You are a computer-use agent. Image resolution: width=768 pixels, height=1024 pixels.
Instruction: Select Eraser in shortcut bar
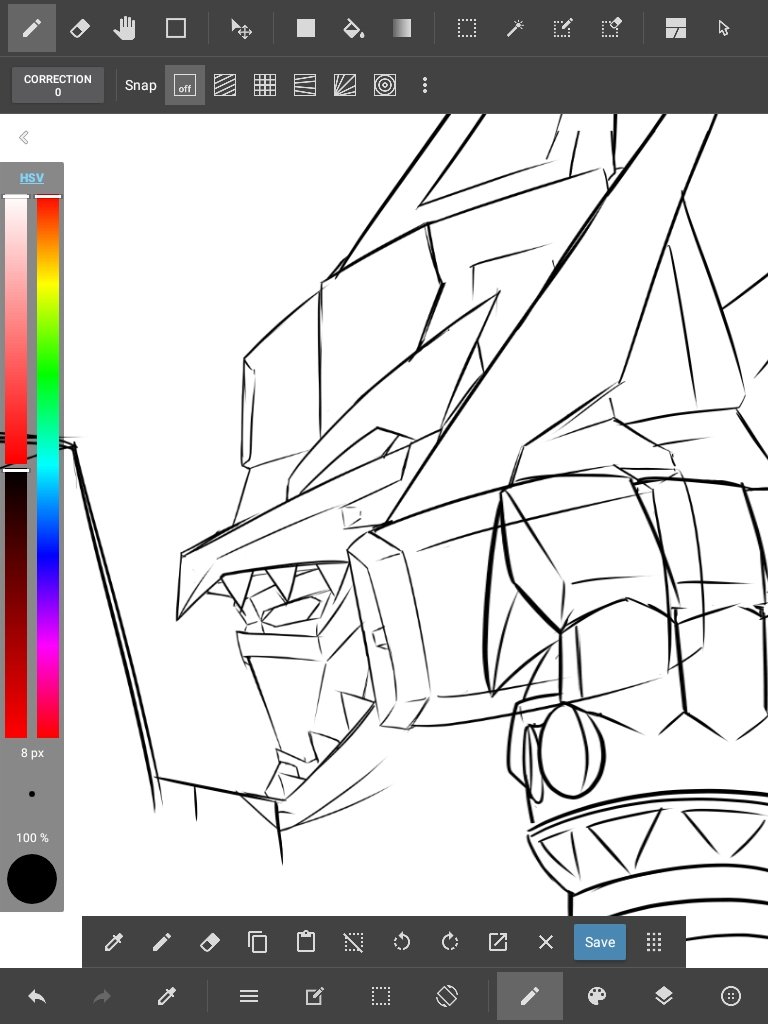pos(210,942)
